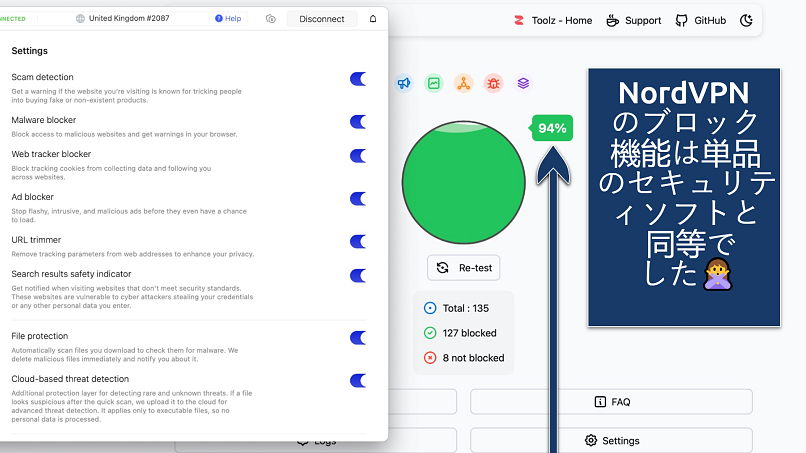This screenshot has width=806, height=453.
Task: Toggle Cloud-based threat detection
Action: [358, 381]
